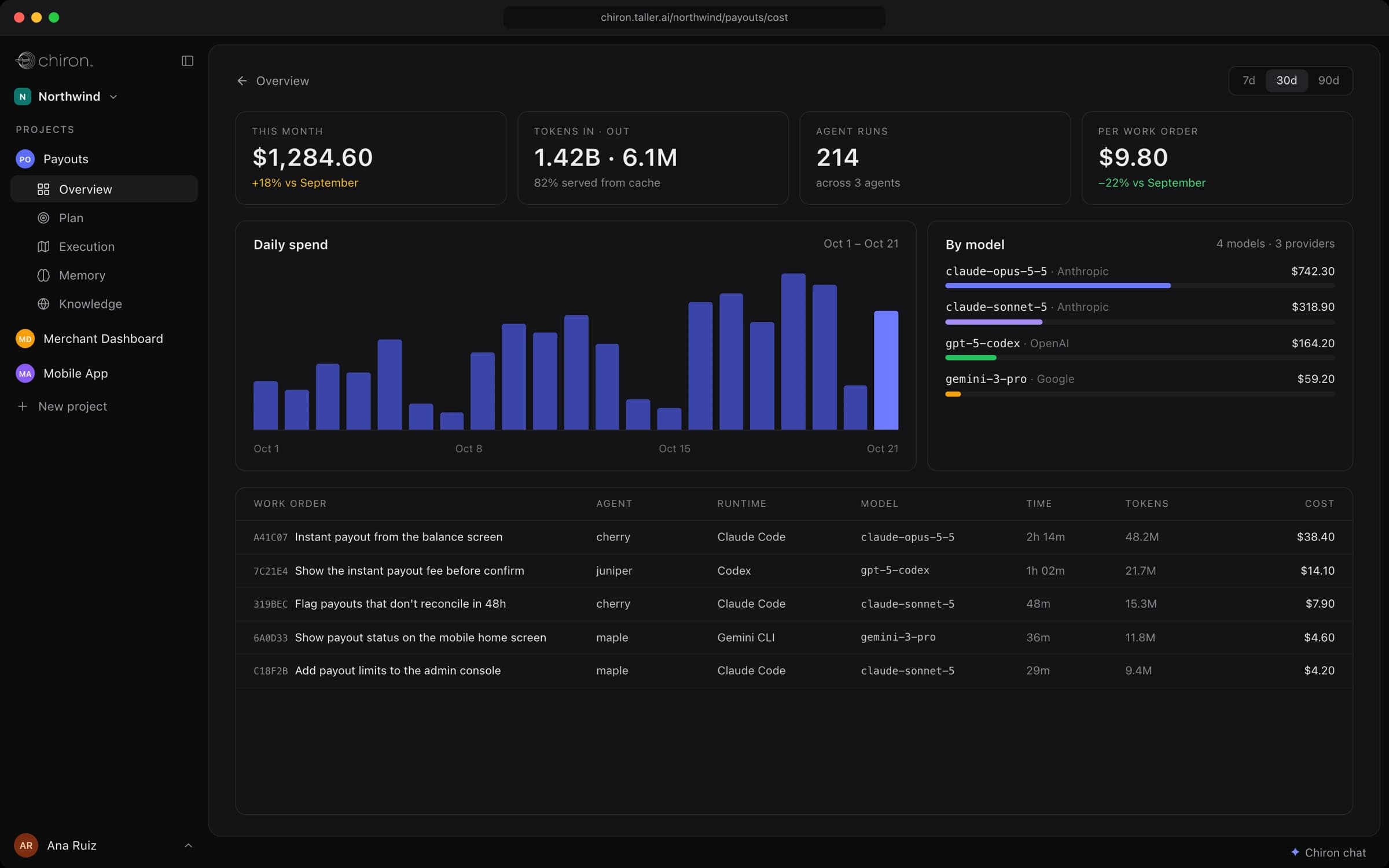
Task: Click the Chiron chat sparkle icon
Action: pos(1295,852)
